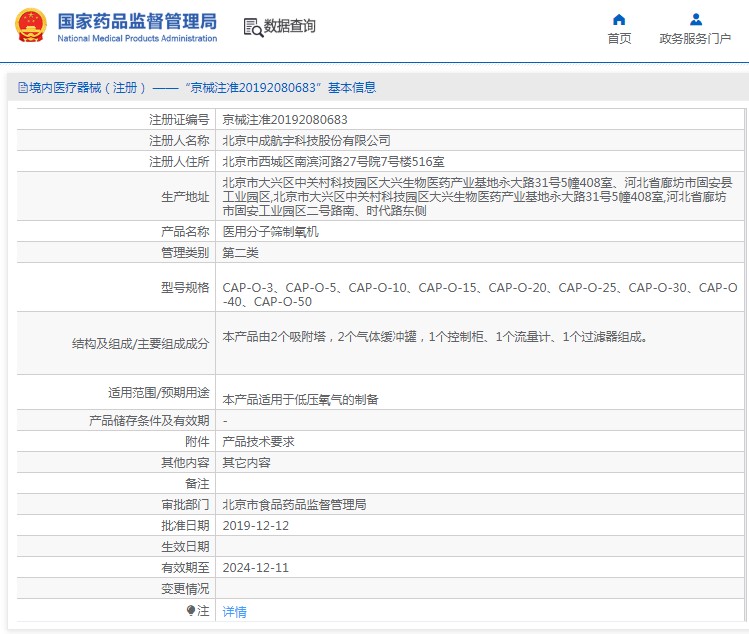Screen dimensions: 749x634
Task: Go to 首页 home page
Action: 619,38
